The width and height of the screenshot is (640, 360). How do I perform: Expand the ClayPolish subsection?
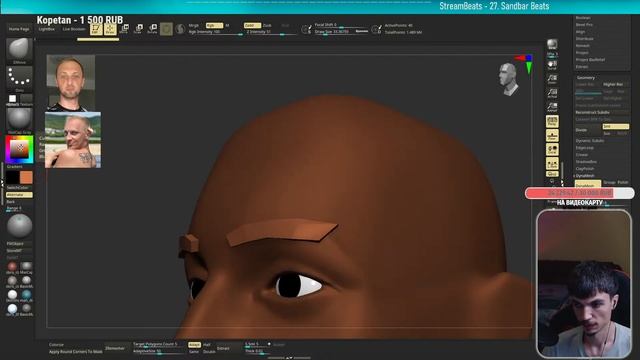click(x=585, y=169)
